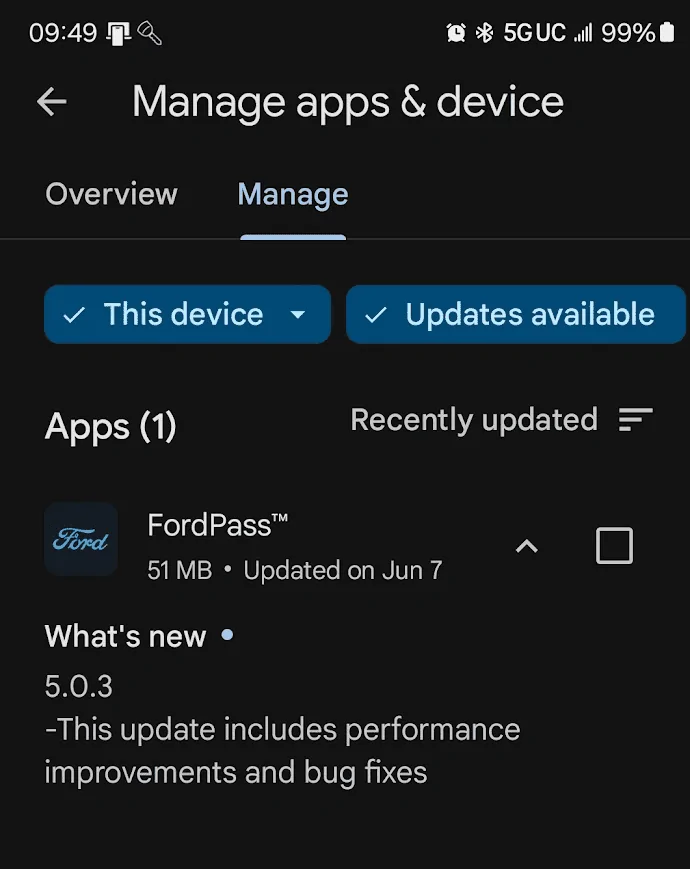Tap the FordPass™ app name
The height and width of the screenshot is (869, 690).
coord(218,524)
